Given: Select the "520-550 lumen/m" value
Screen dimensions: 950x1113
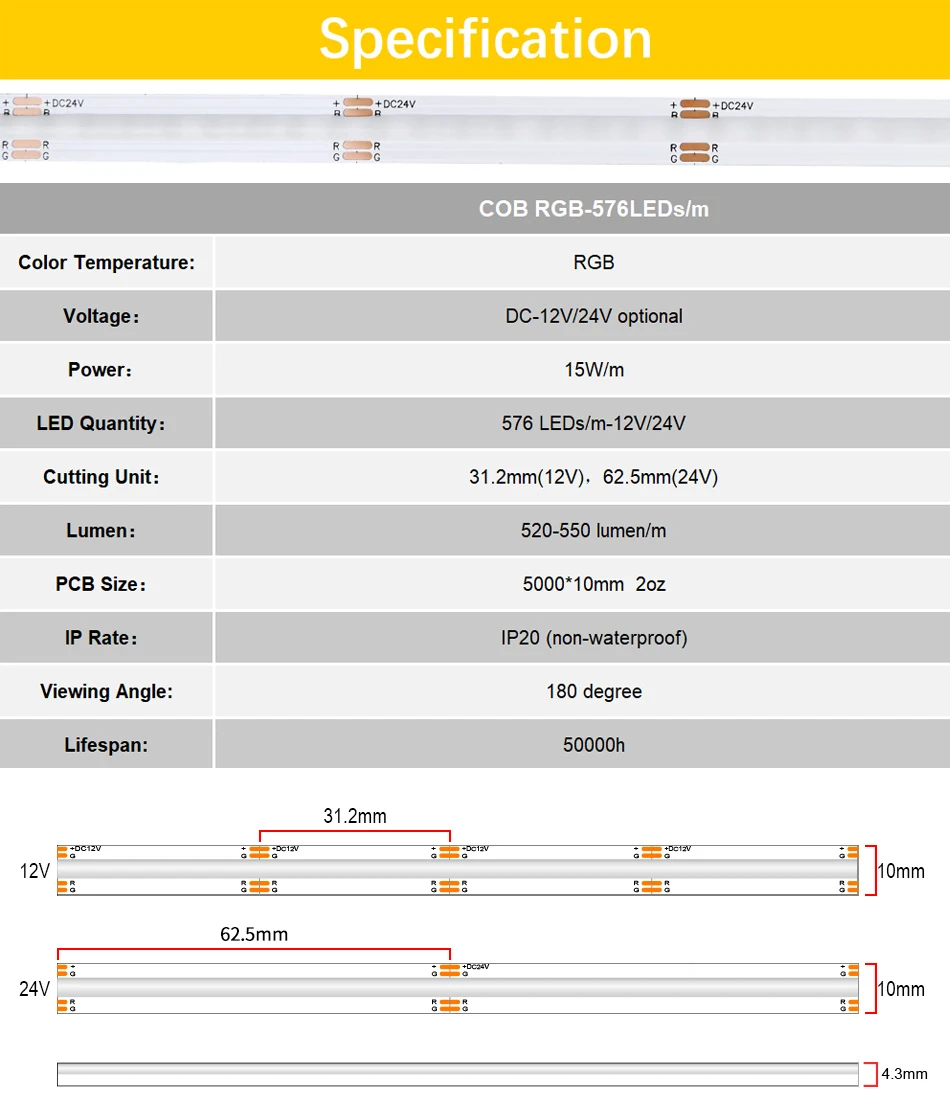Looking at the screenshot, I should click(594, 530).
